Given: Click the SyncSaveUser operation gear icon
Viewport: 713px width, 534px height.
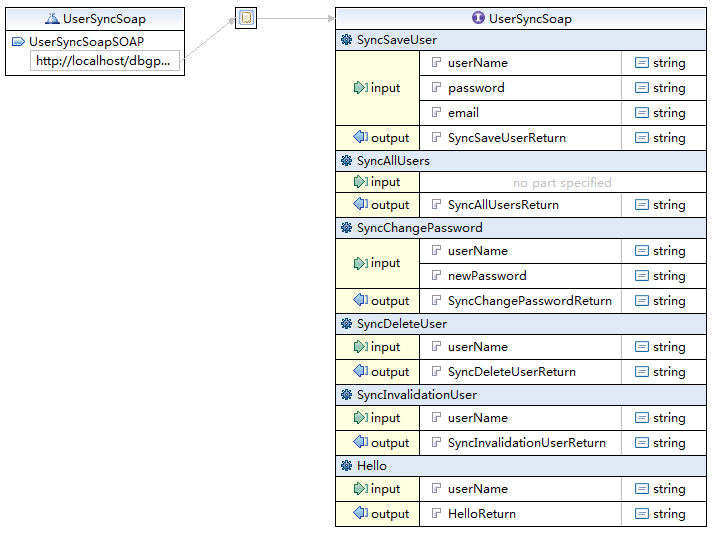Looking at the screenshot, I should pos(346,40).
